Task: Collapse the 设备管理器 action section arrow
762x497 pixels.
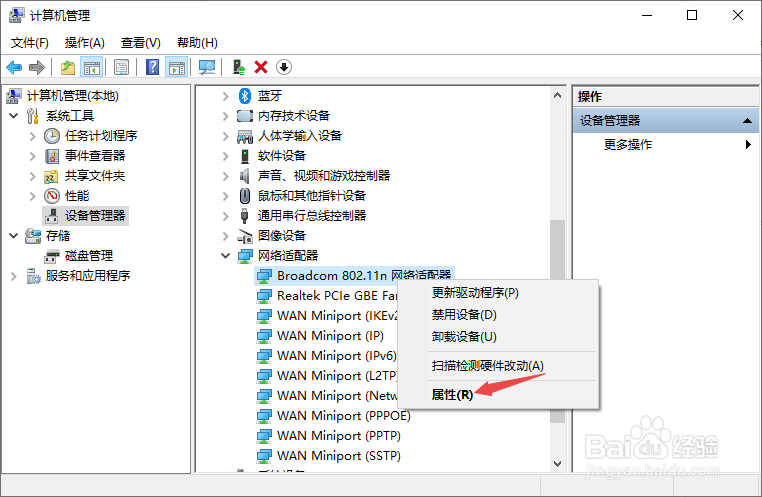Action: click(747, 120)
